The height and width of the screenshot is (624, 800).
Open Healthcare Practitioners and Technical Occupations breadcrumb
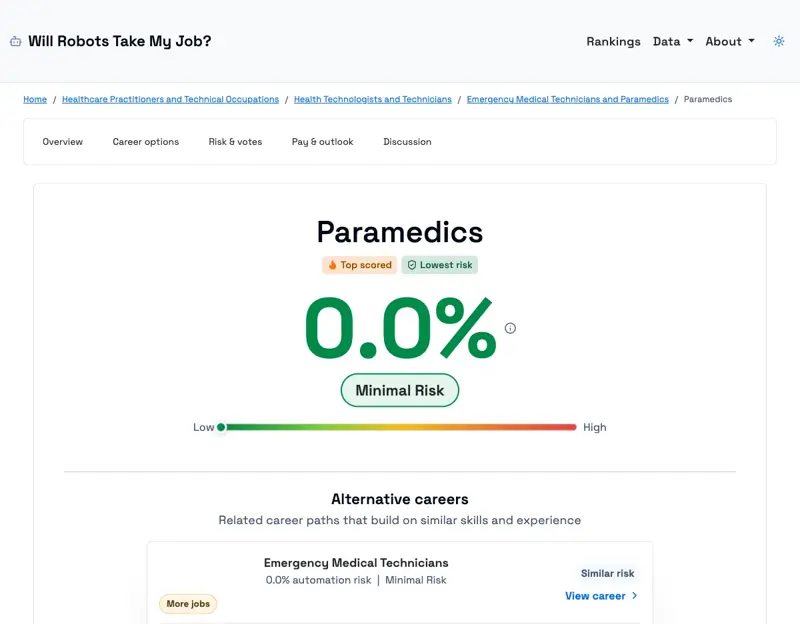(170, 99)
